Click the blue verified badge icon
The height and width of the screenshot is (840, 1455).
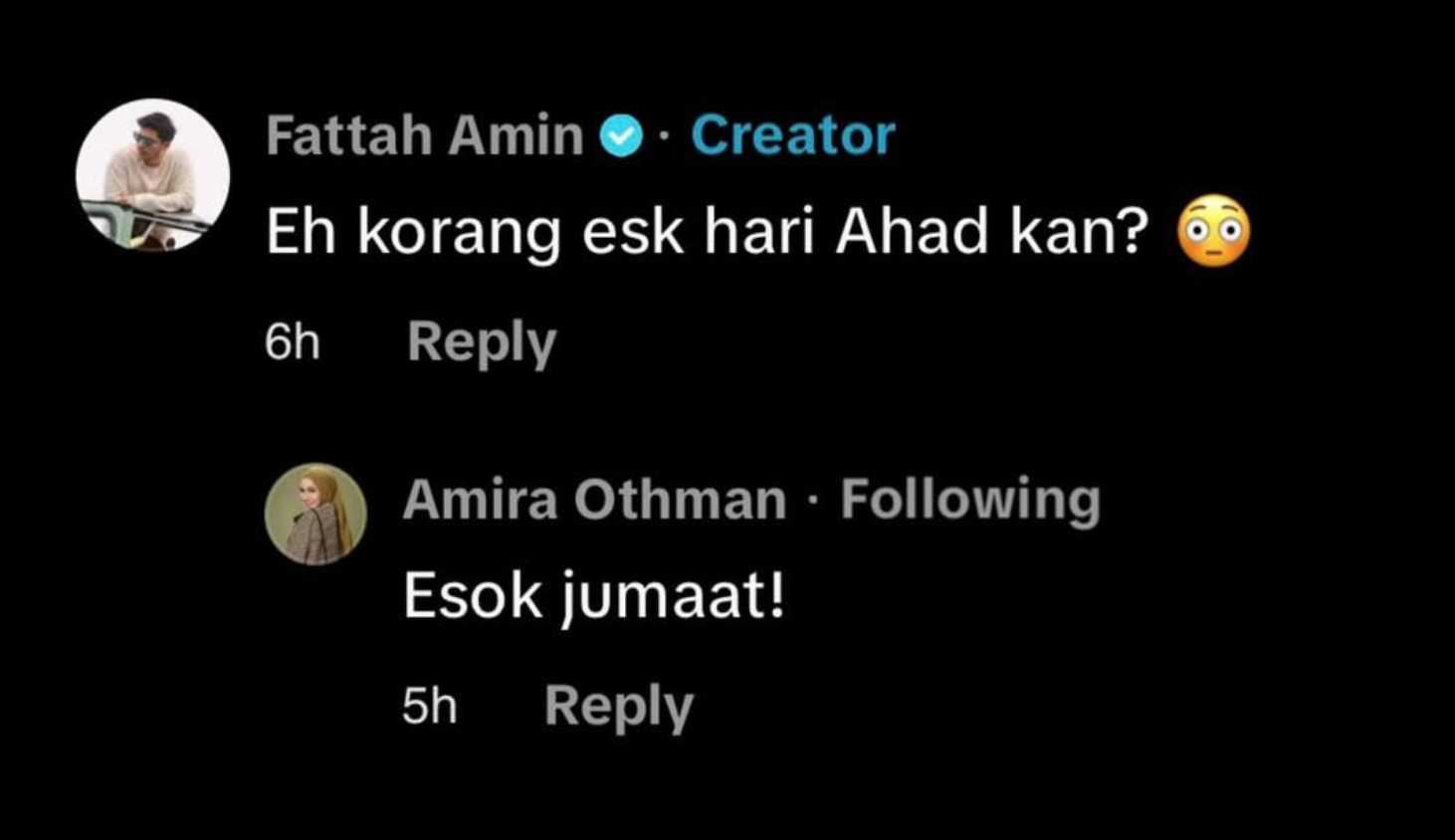point(622,136)
